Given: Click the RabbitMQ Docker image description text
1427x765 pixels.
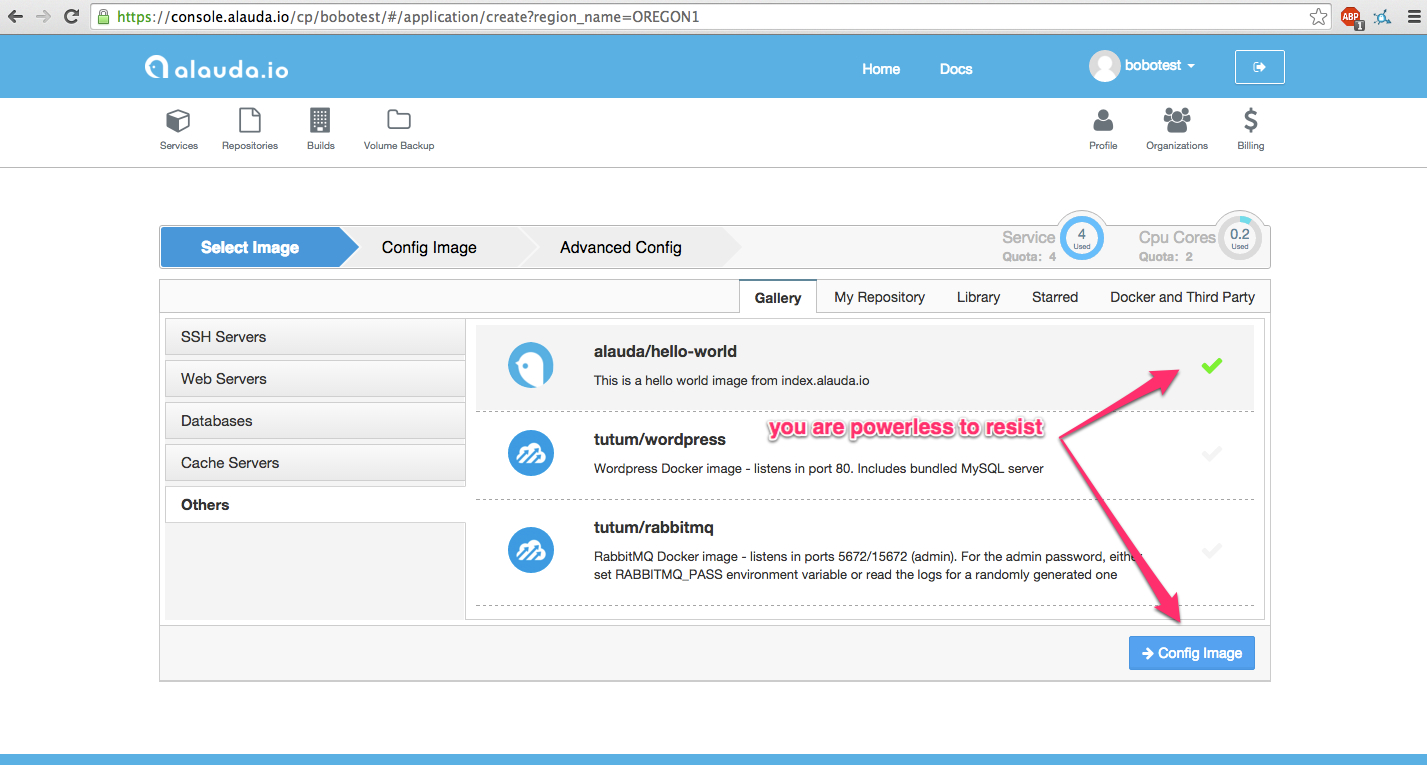Looking at the screenshot, I should (x=867, y=565).
